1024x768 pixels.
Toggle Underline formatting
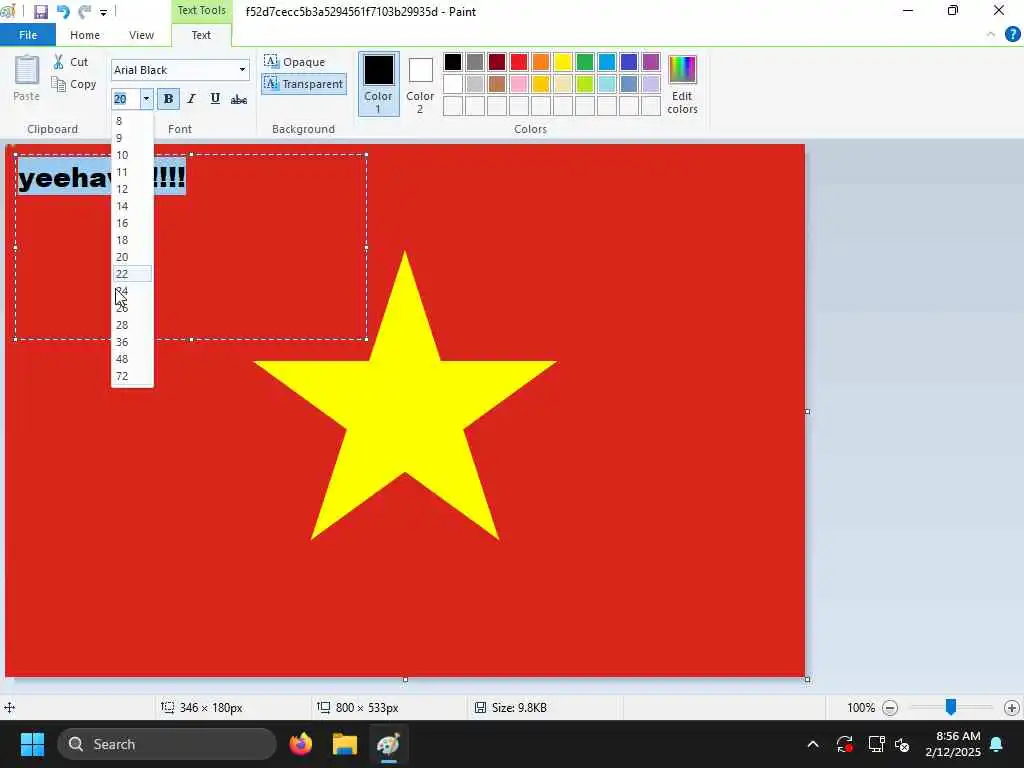(215, 99)
